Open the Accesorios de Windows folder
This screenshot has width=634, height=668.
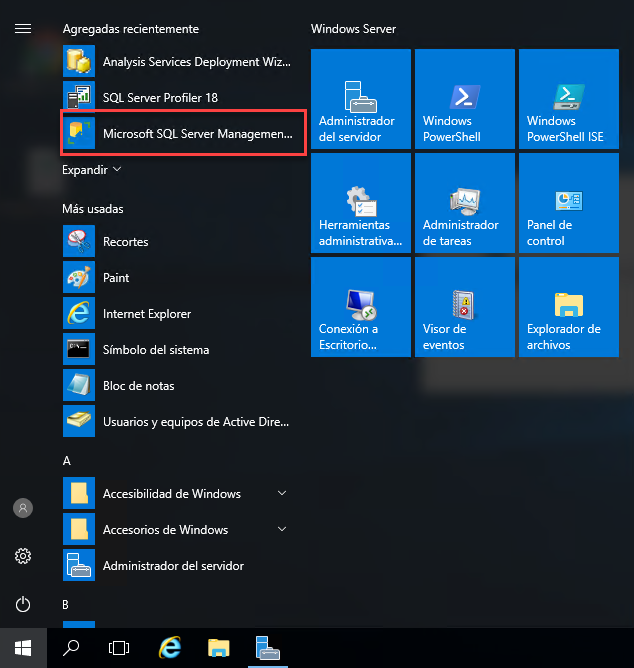click(177, 530)
